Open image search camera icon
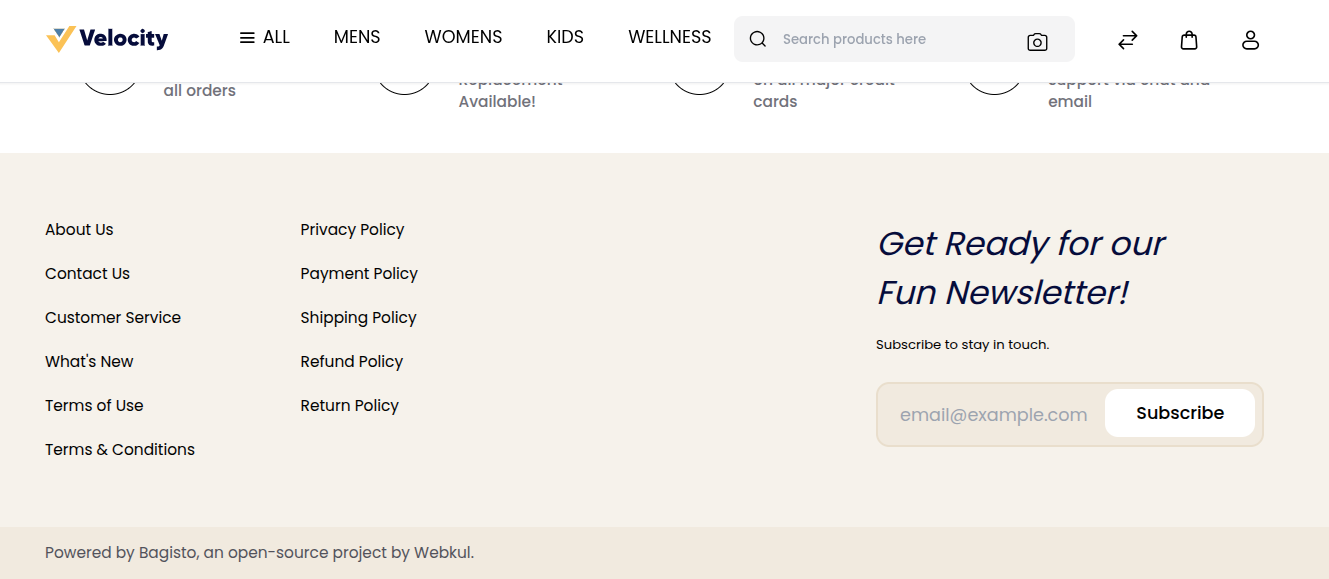1329x579 pixels. [1037, 41]
